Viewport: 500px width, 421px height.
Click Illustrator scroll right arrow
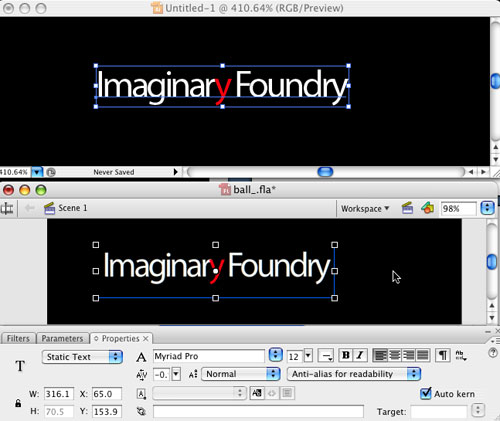pos(483,172)
